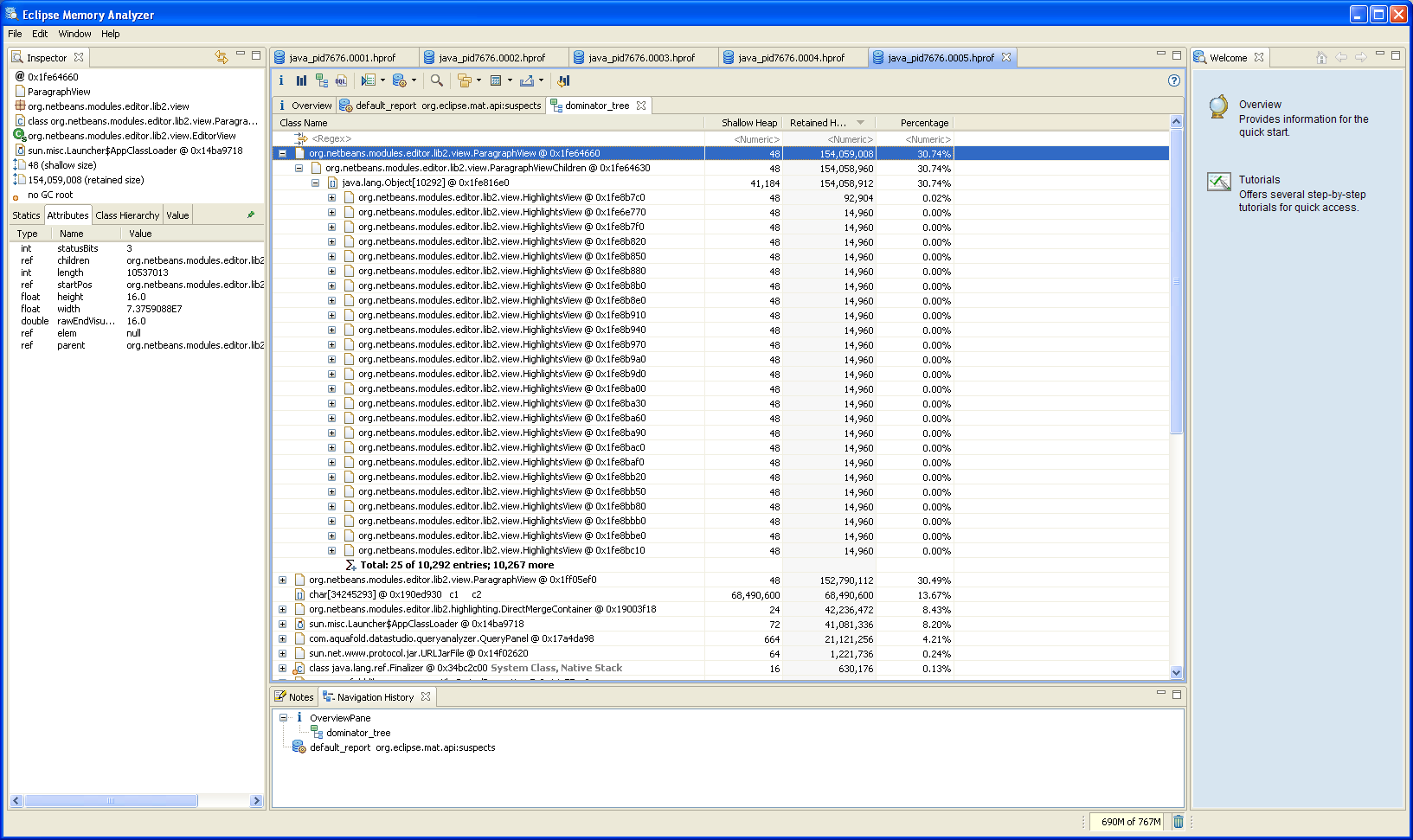Click the Find Object by Address magnifier icon
Image resolution: width=1413 pixels, height=840 pixels.
pos(437,80)
